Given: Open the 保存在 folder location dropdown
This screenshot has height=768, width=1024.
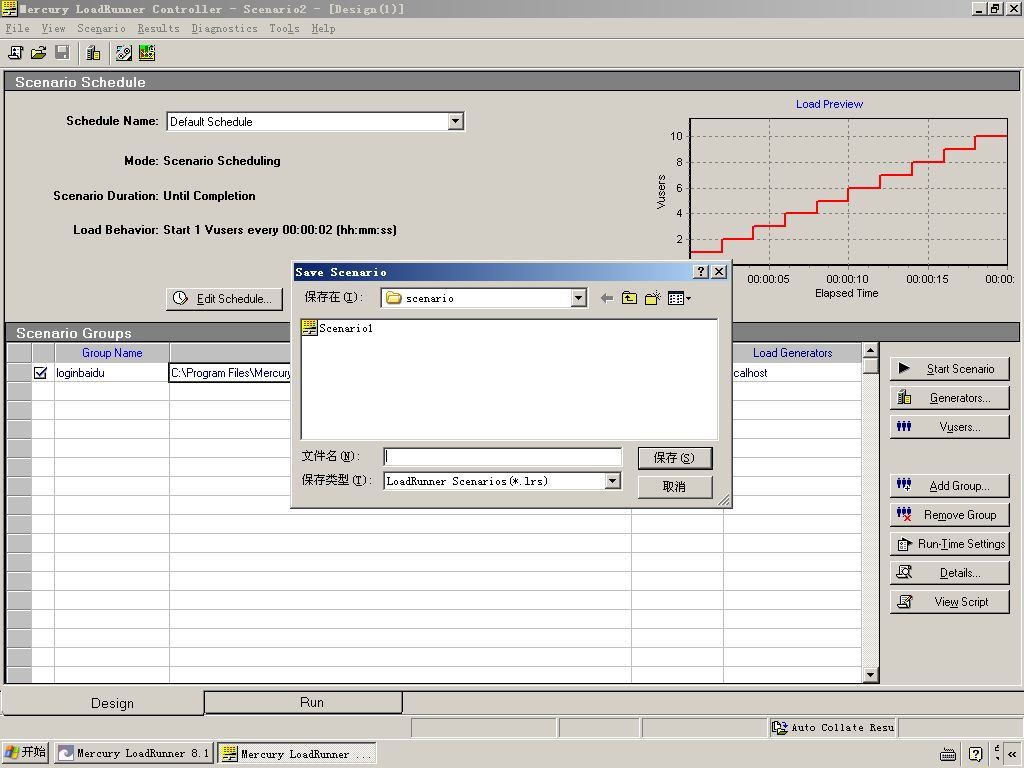Looking at the screenshot, I should (578, 298).
